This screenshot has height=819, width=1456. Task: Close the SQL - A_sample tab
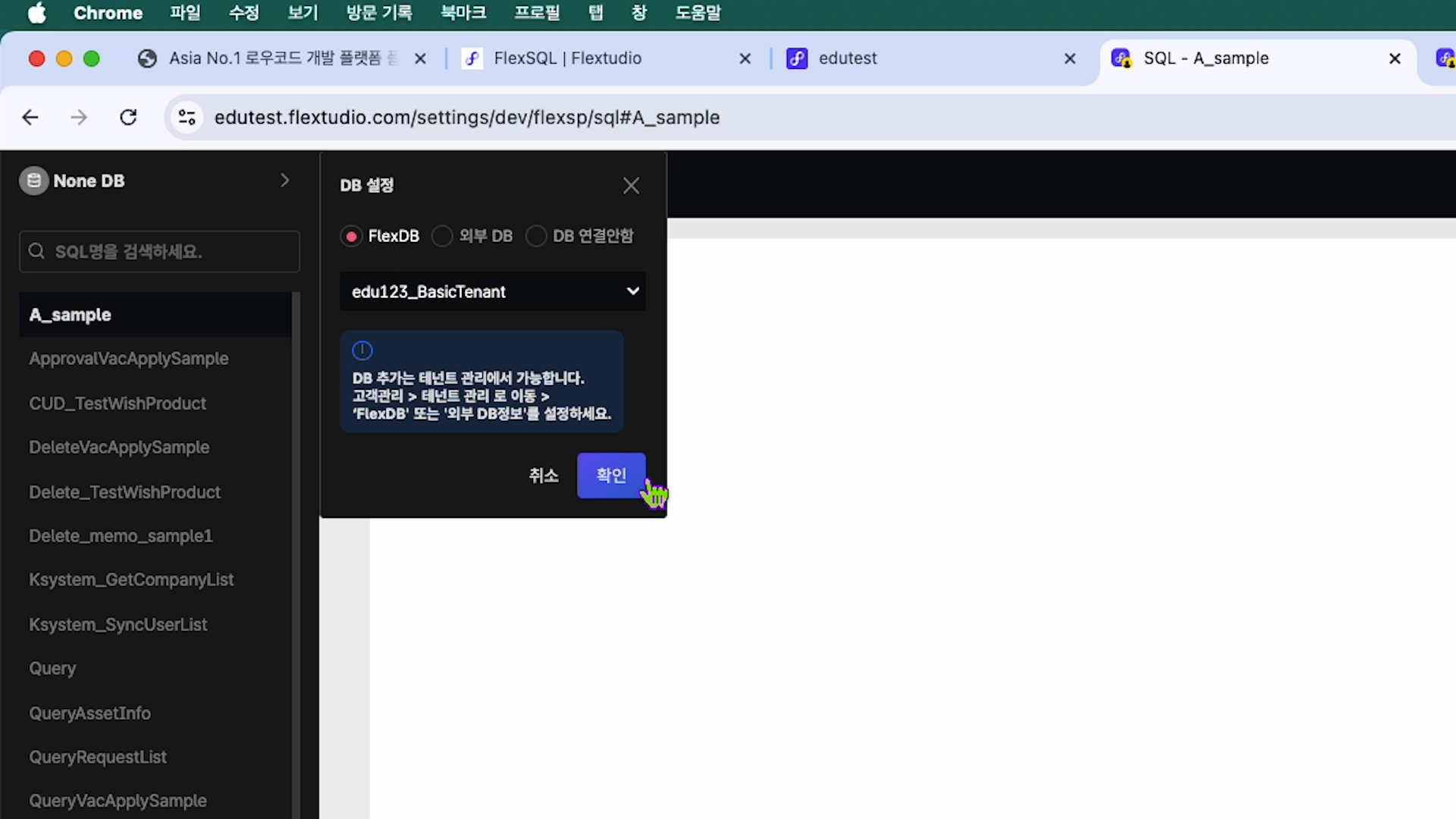(1394, 58)
